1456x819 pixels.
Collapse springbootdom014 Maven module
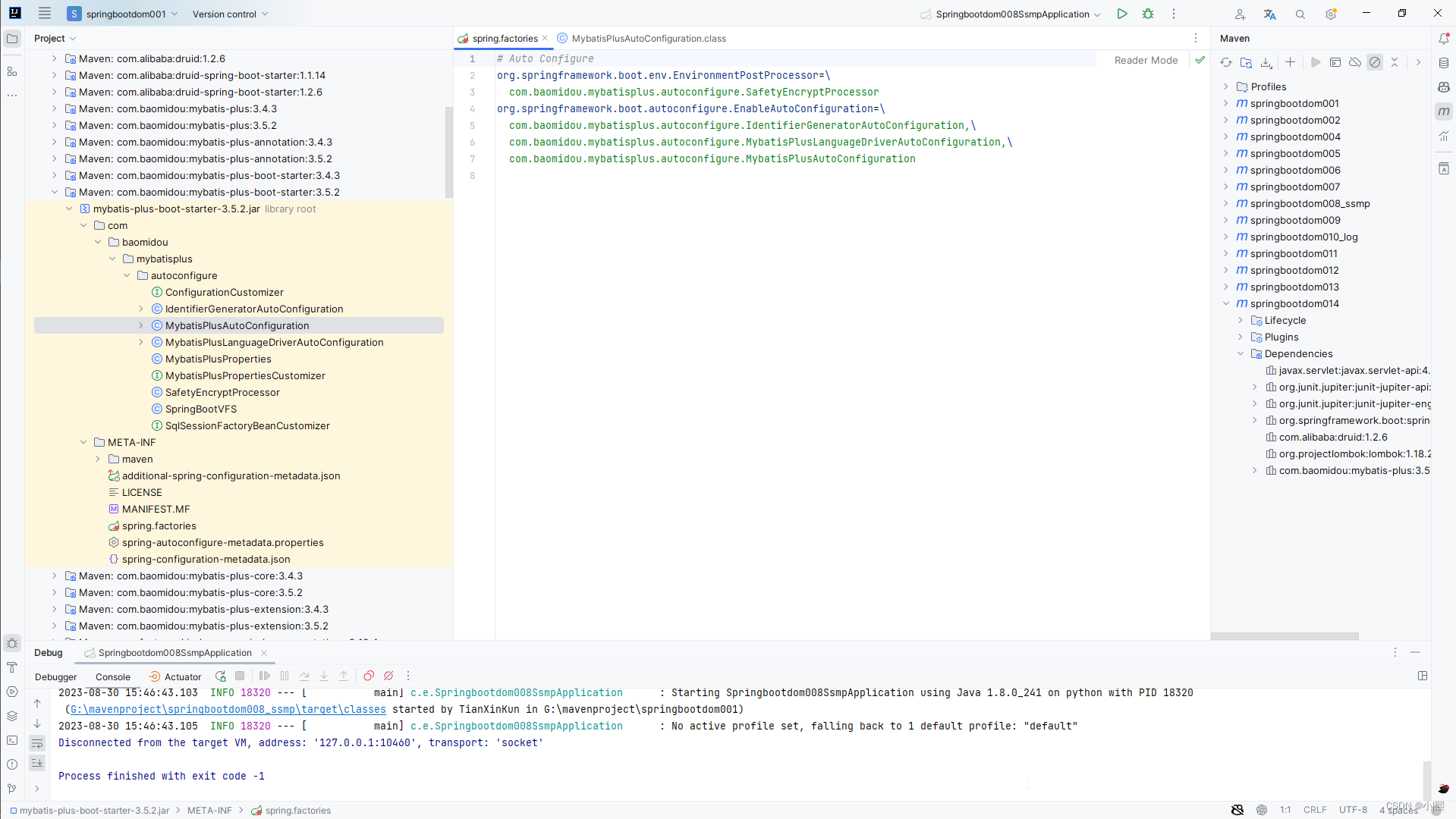click(x=1226, y=303)
